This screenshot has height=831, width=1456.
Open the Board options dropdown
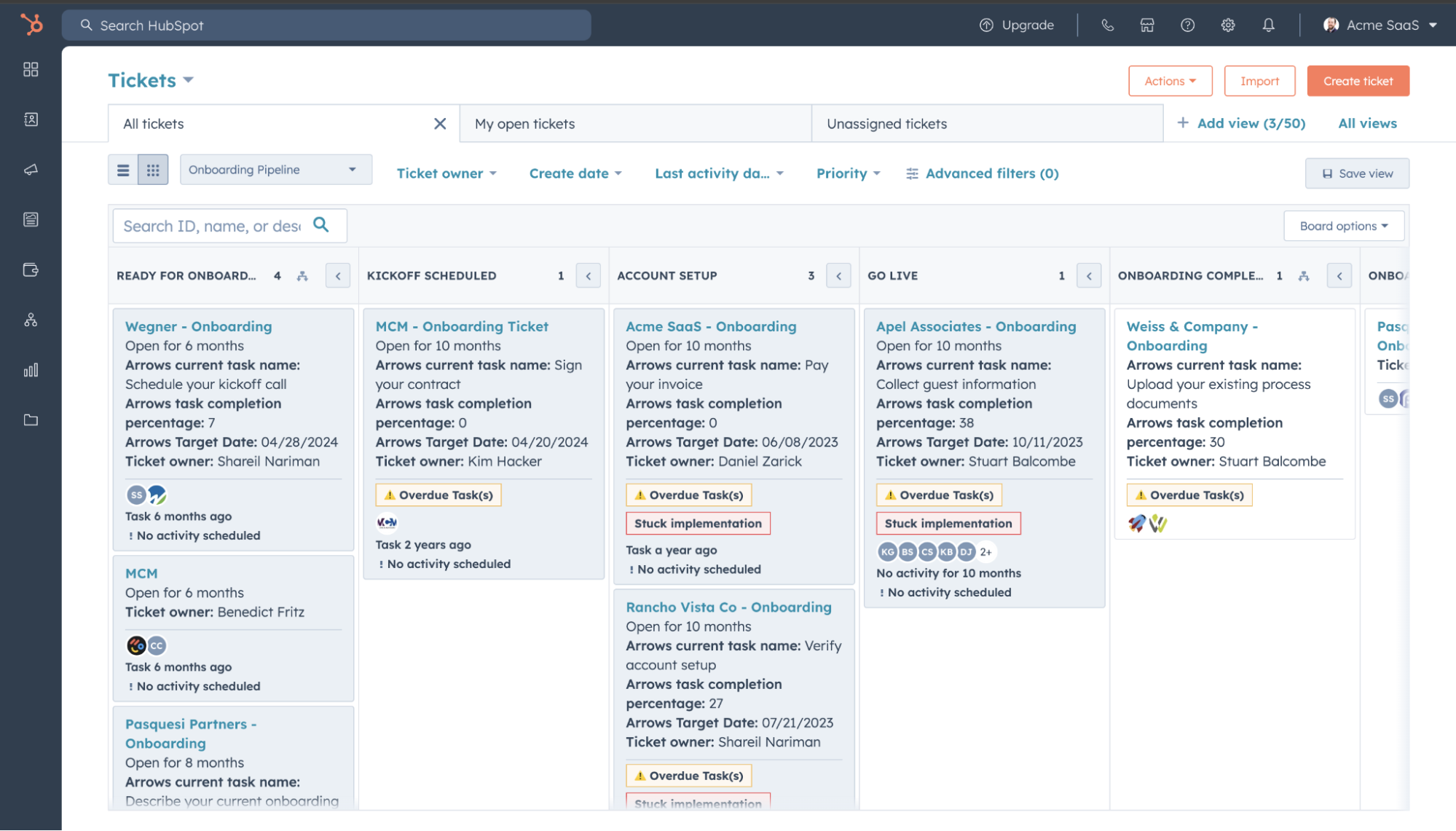click(x=1344, y=226)
